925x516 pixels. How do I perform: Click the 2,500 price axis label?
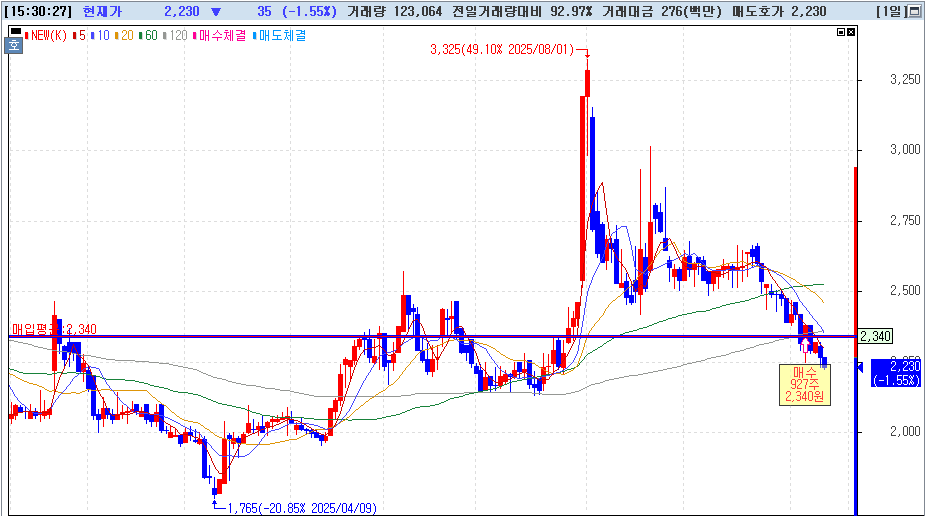(905, 290)
